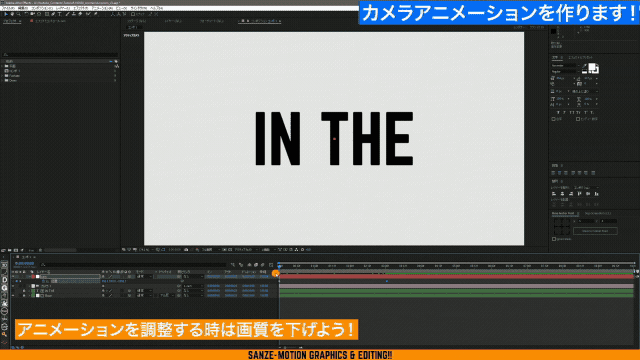Select the Rectangle shape tool
The image size is (640, 360).
(x=47, y=14)
